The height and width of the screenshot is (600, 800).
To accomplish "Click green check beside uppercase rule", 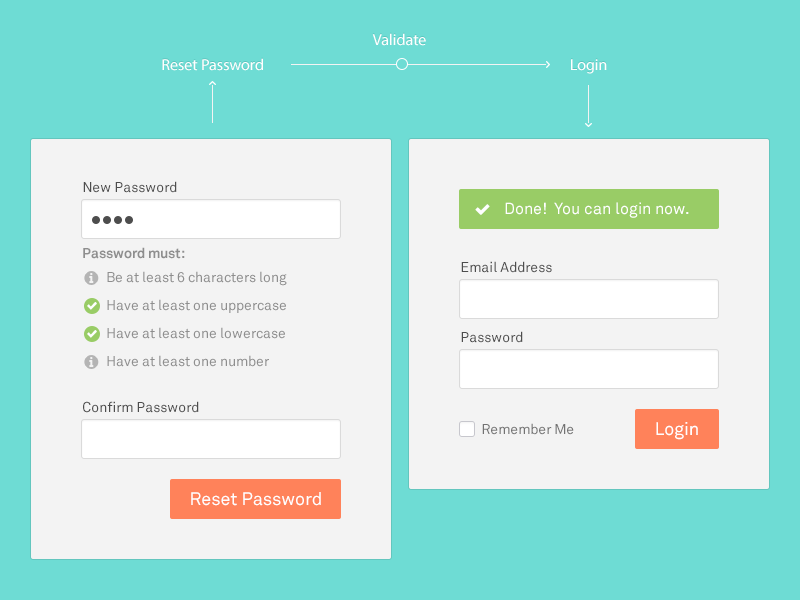I will point(91,306).
